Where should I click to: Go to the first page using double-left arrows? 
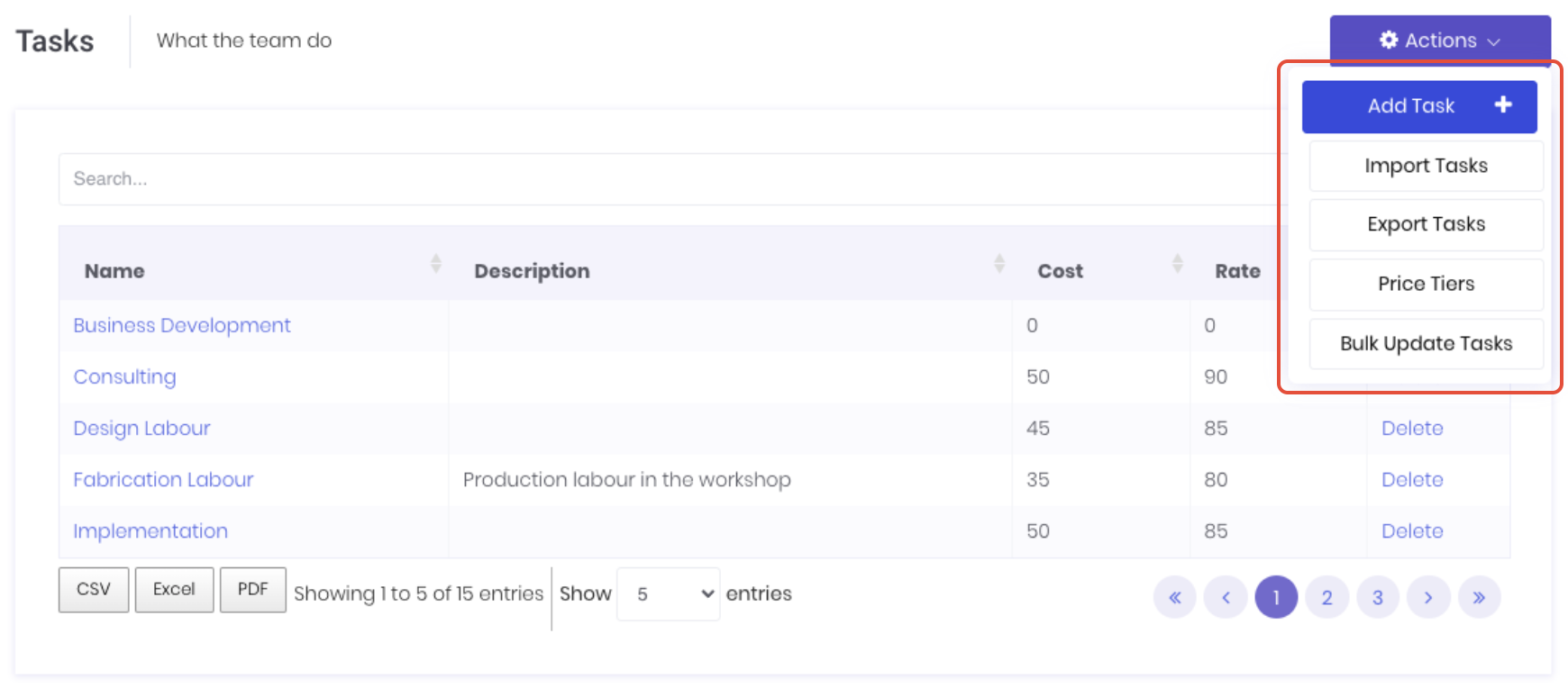point(1175,597)
